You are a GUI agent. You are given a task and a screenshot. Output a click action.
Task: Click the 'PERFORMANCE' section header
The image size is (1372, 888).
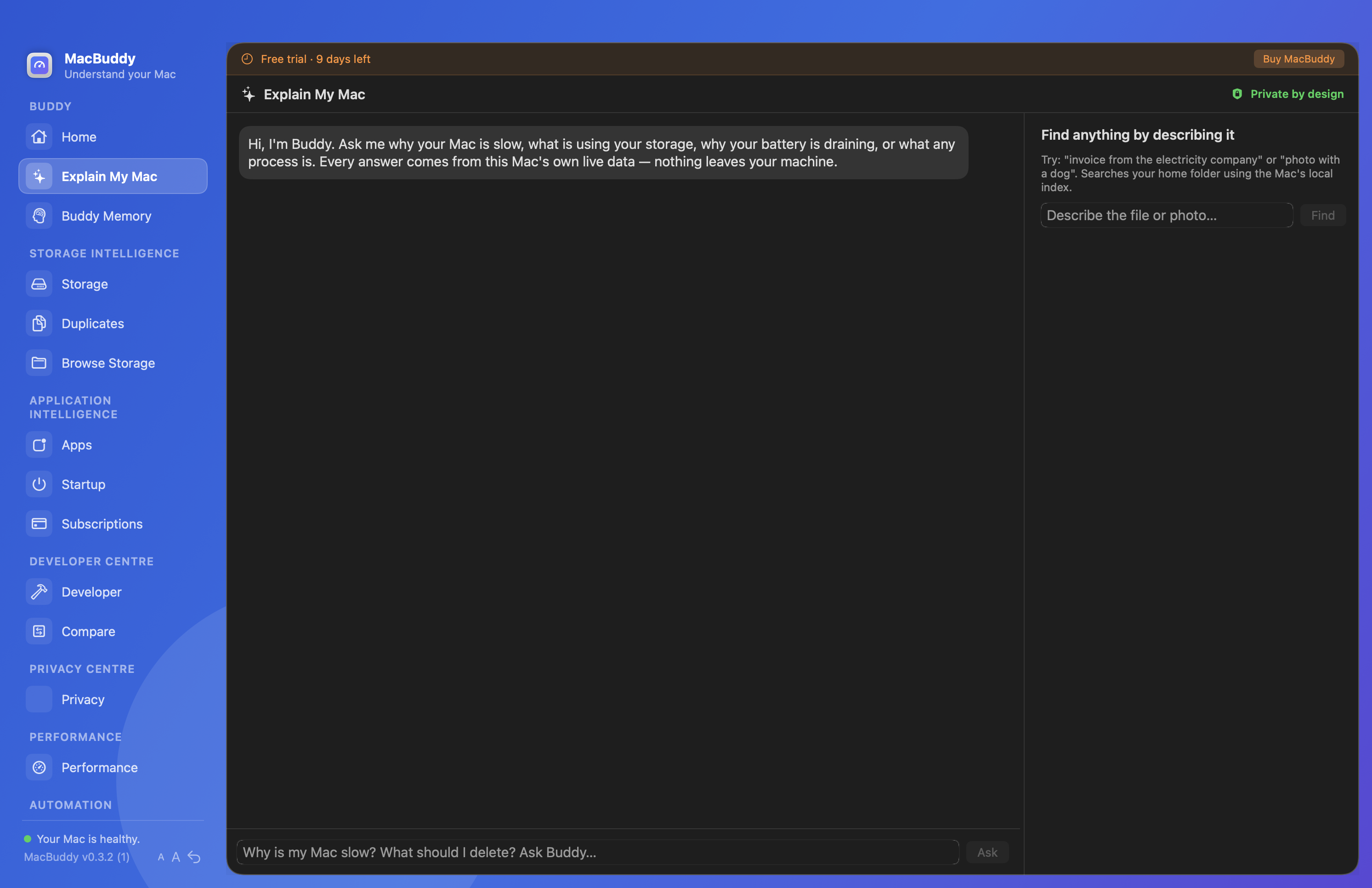[75, 737]
